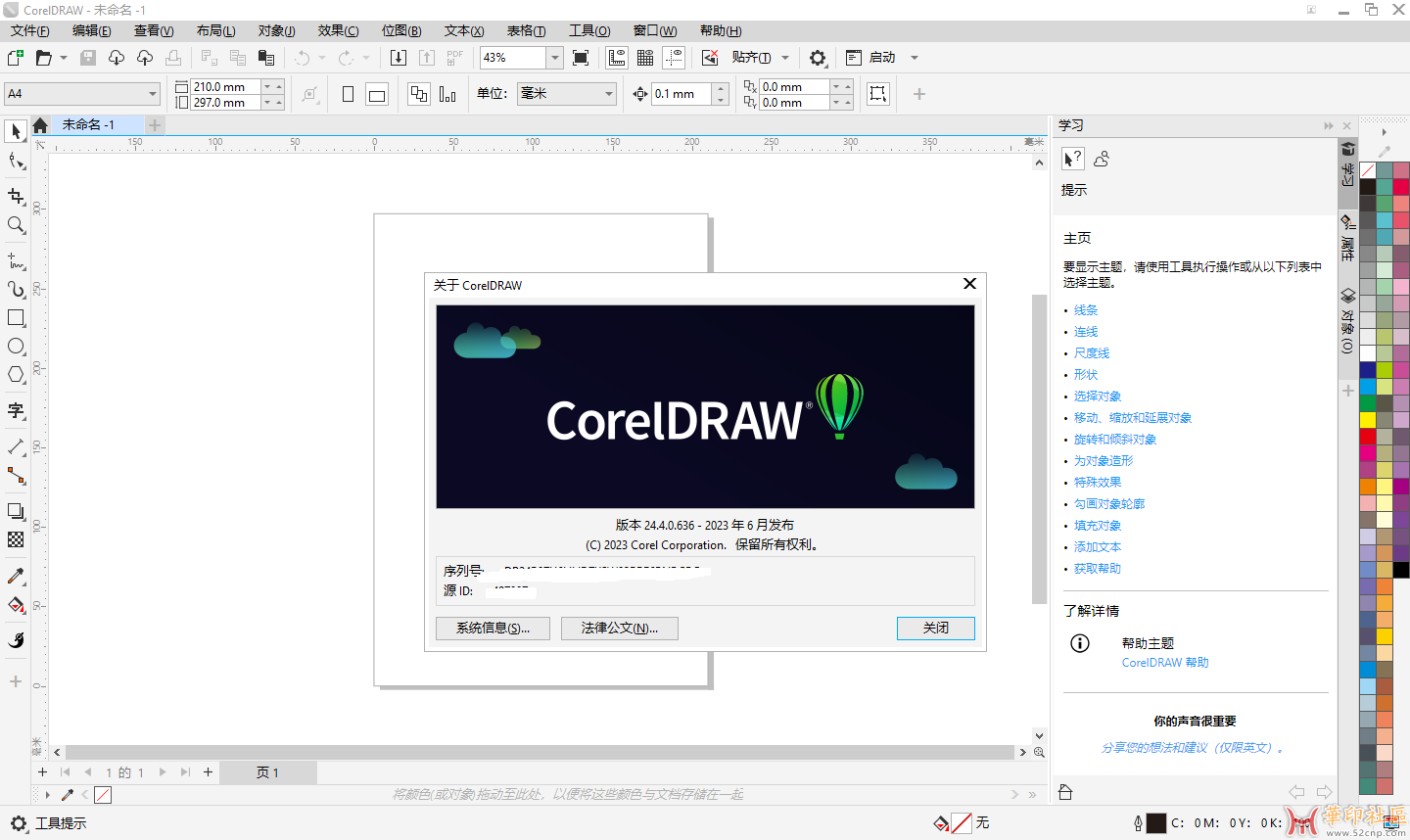Select the Interactive Fill tool
Viewport: 1410px width, 840px height.
pyautogui.click(x=16, y=605)
